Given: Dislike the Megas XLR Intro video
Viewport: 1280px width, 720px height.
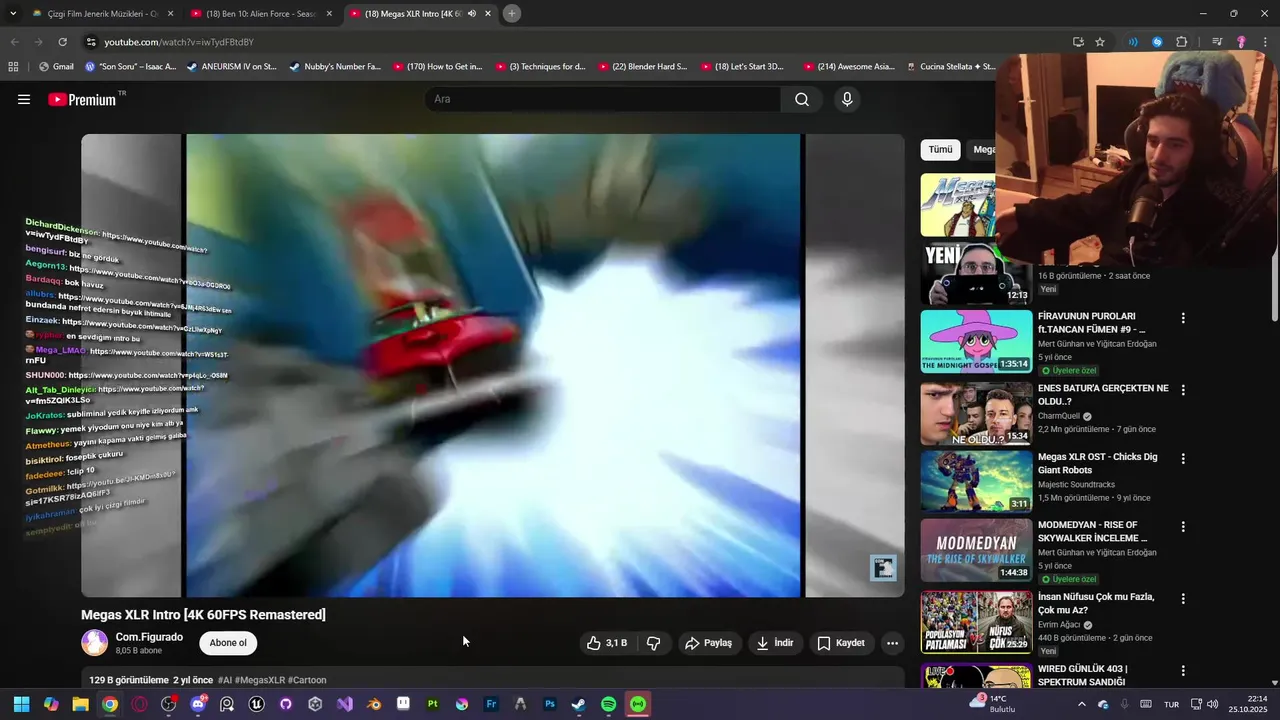Looking at the screenshot, I should (x=654, y=643).
